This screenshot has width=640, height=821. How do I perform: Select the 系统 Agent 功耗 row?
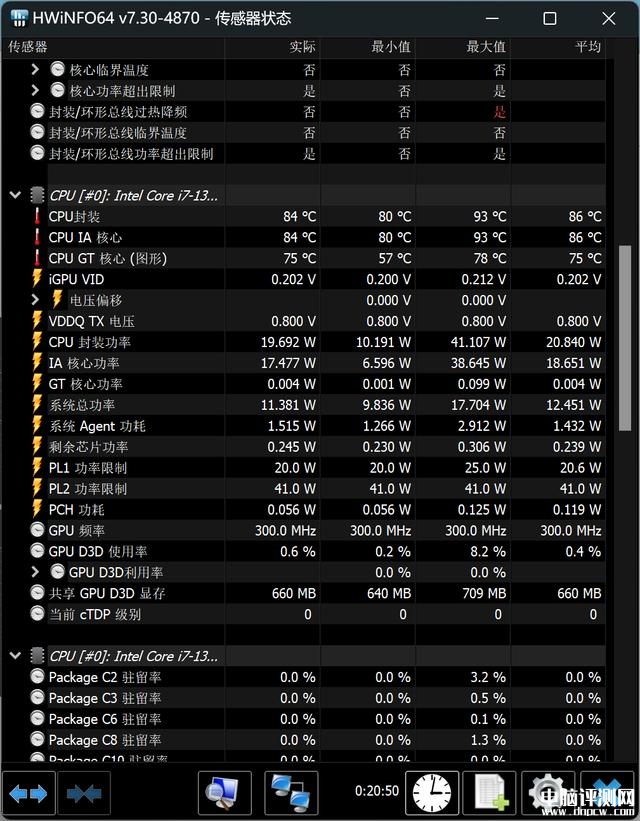coord(317,426)
